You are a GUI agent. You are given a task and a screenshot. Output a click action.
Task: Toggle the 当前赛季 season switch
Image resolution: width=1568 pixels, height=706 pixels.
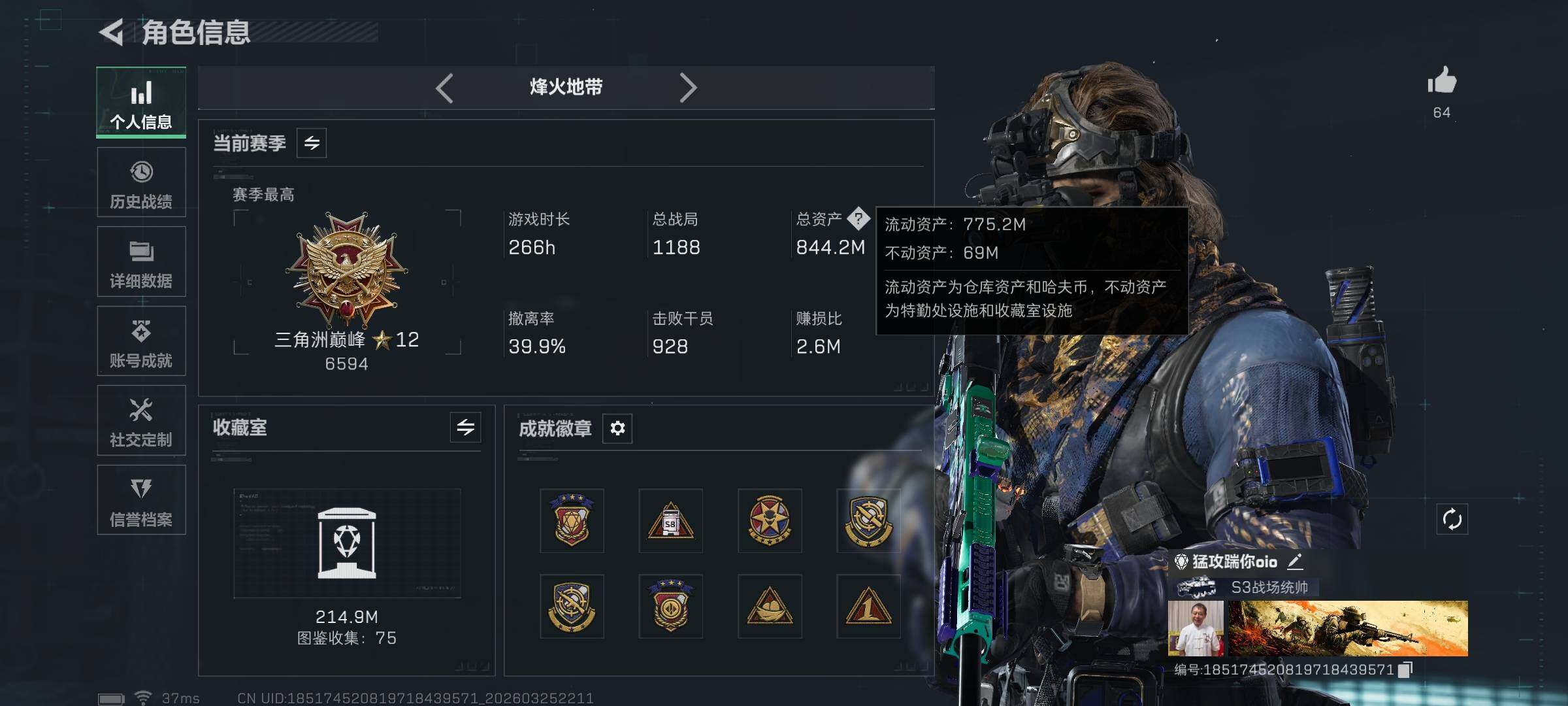click(312, 143)
